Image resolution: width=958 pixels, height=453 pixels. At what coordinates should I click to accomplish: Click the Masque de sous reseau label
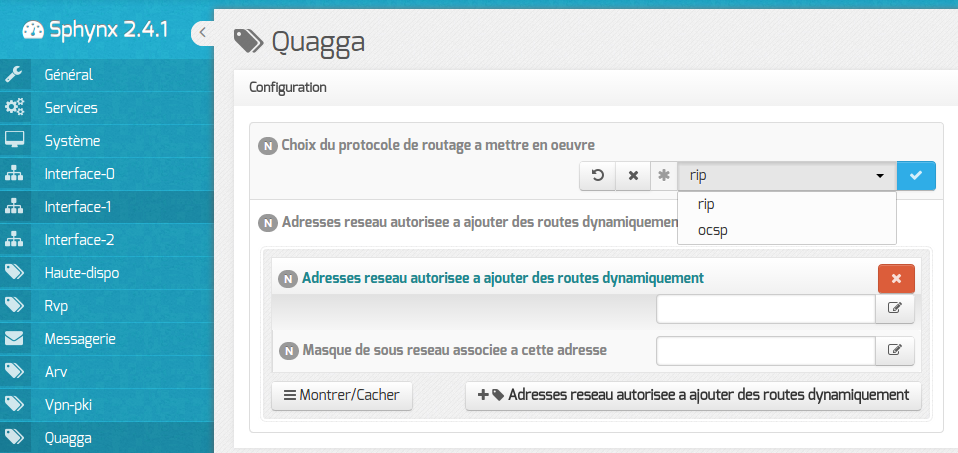(455, 351)
